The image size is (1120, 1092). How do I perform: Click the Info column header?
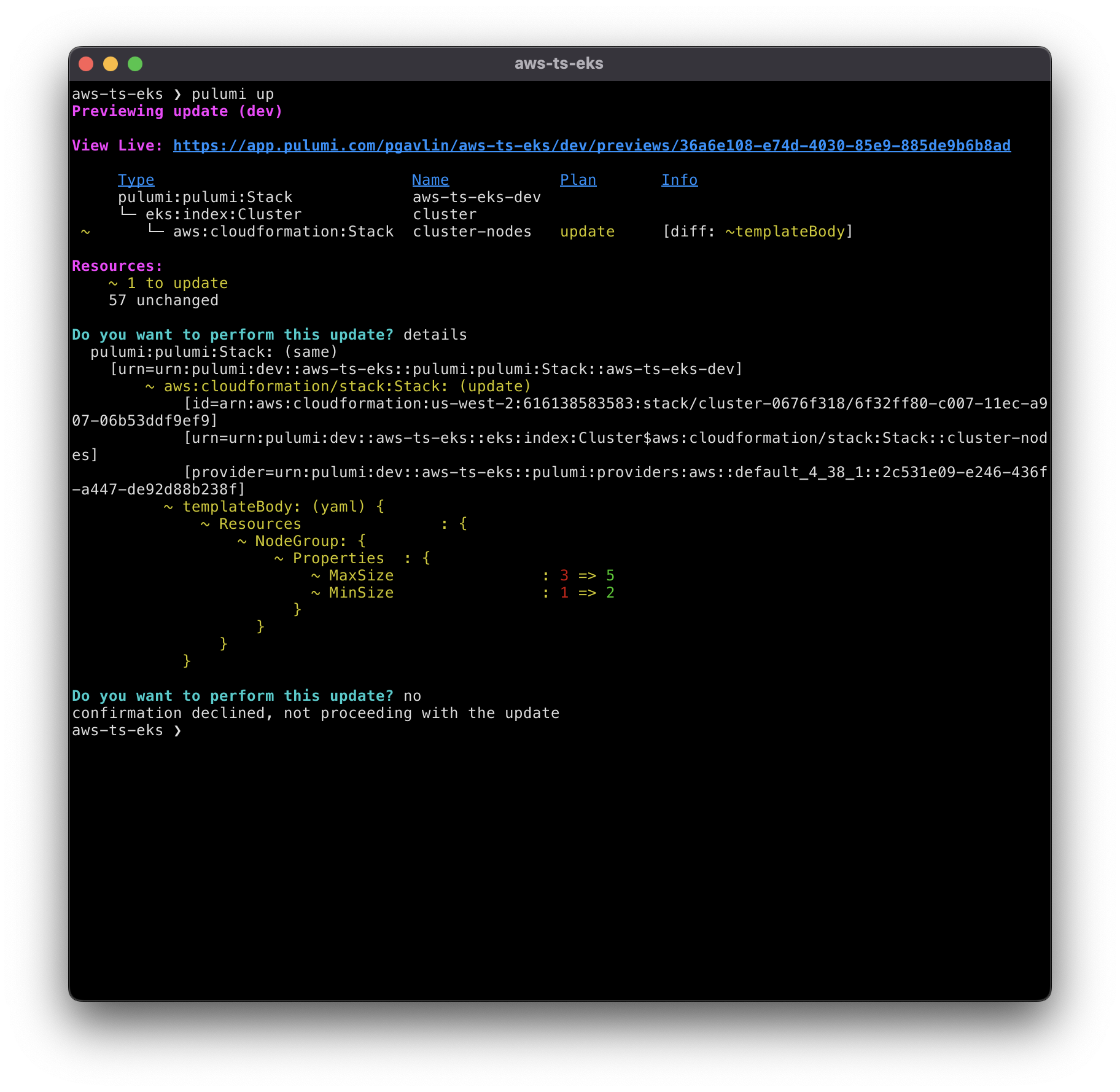tap(679, 180)
